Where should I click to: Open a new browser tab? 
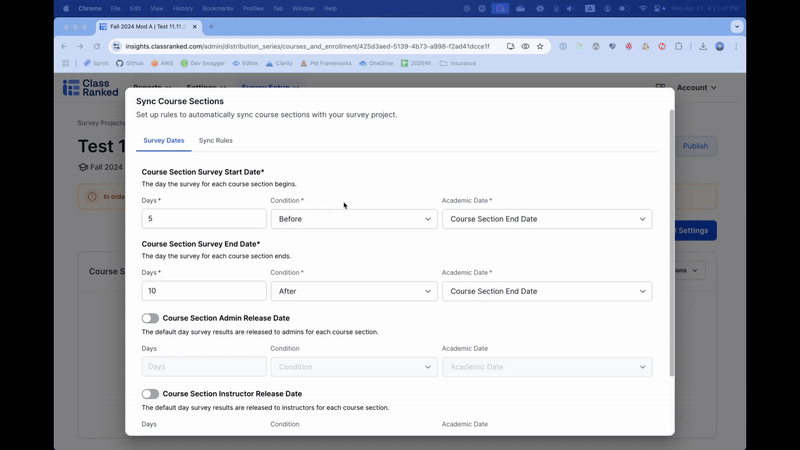click(211, 27)
